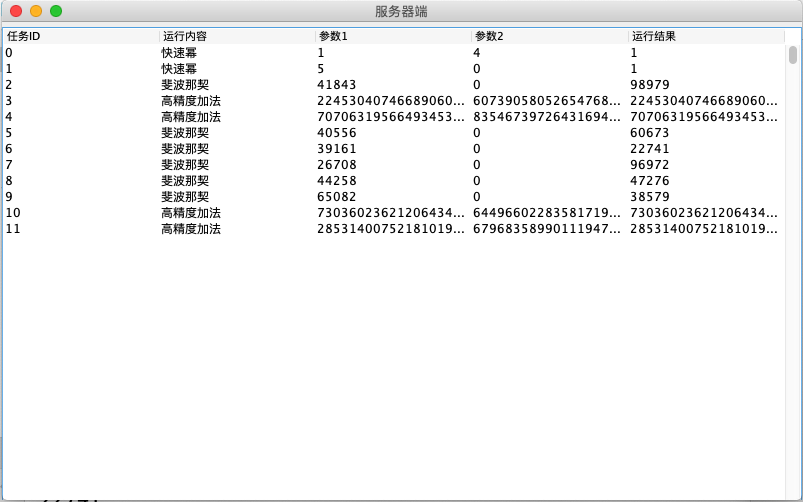Select result value 47276

649,181
